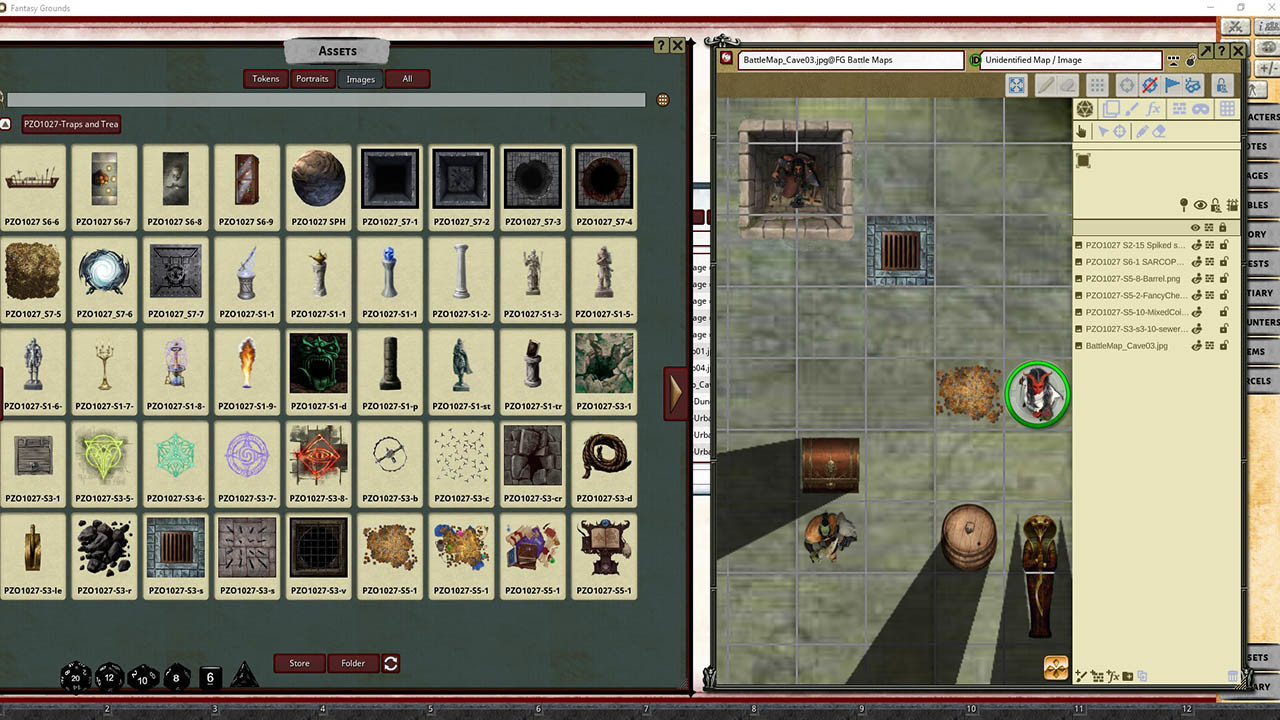The width and height of the screenshot is (1280, 720).
Task: Select the pointer selection hand tool
Action: 1082,132
